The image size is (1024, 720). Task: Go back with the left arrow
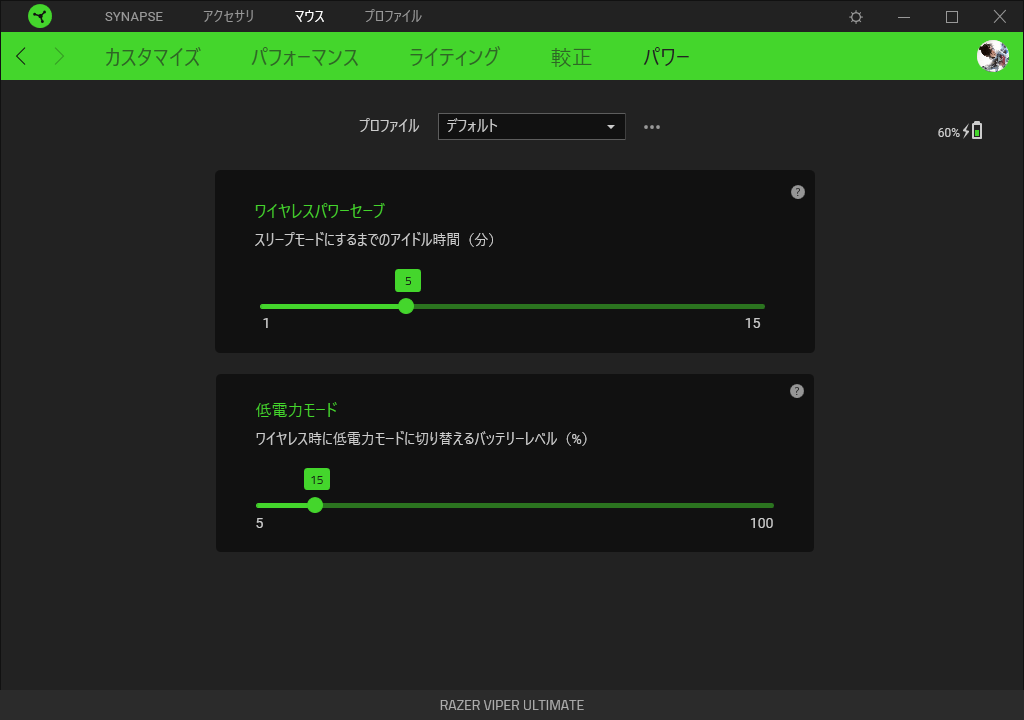[21, 56]
